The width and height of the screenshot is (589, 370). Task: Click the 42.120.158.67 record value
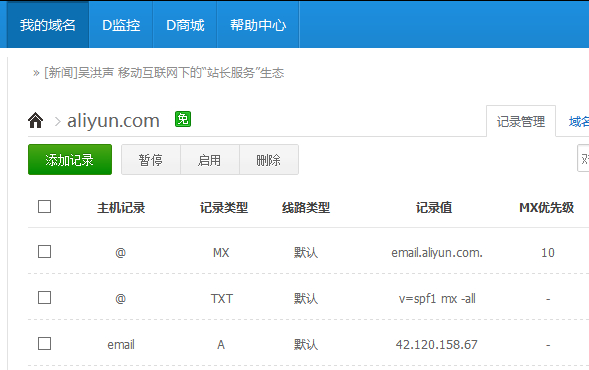pyautogui.click(x=436, y=344)
